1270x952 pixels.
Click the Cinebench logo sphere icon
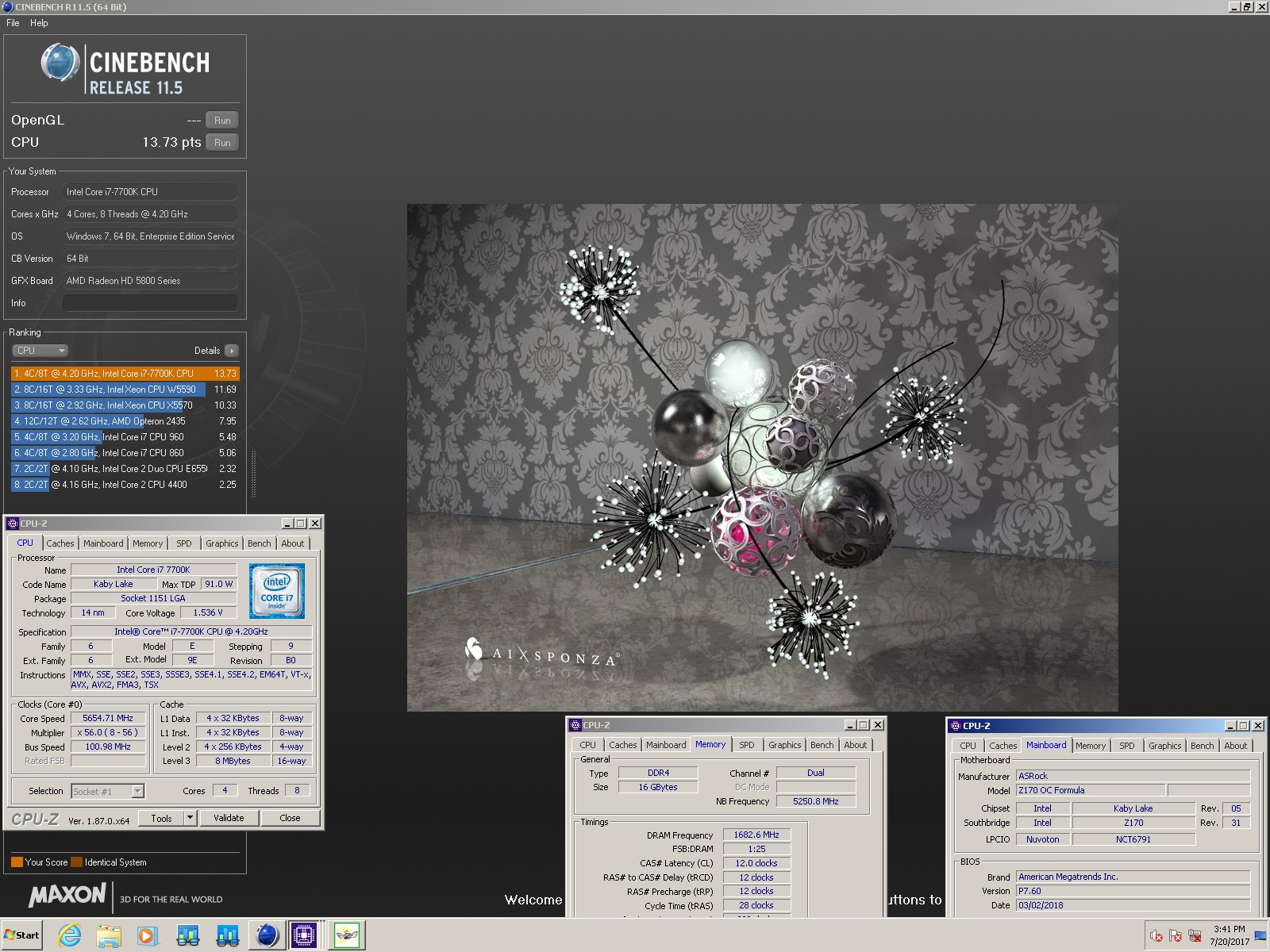(60, 63)
